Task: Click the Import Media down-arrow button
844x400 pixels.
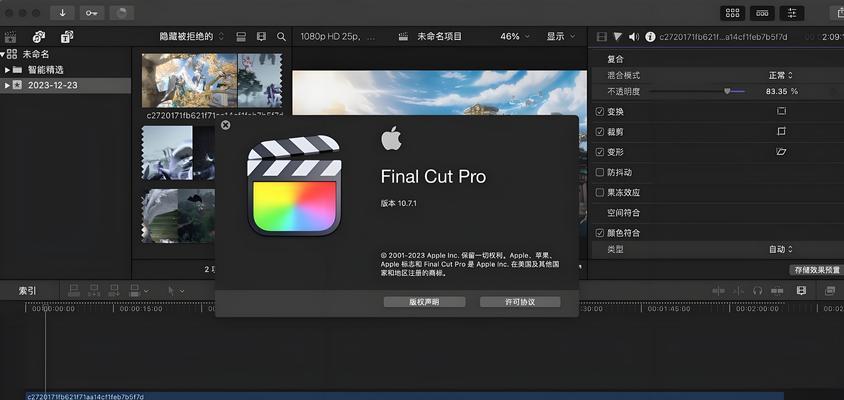Action: point(62,13)
